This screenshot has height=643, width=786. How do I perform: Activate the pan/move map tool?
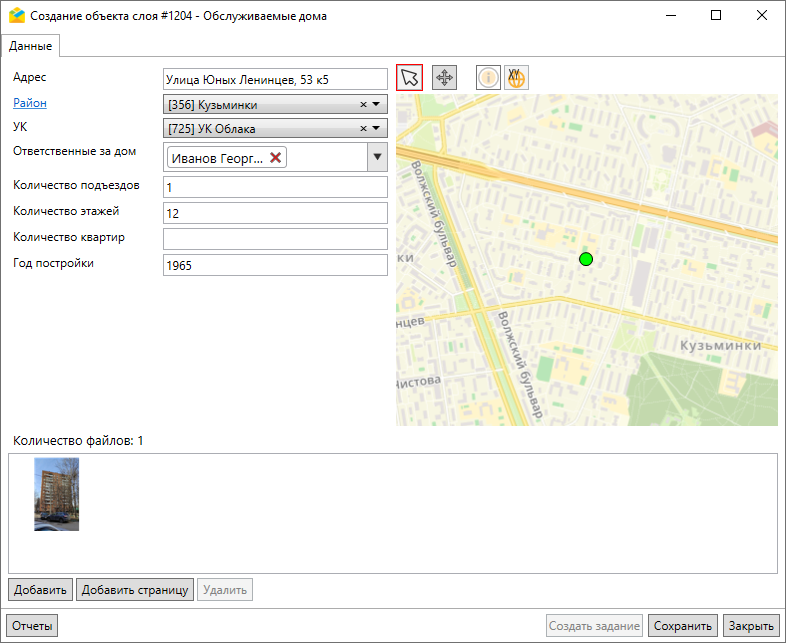(444, 78)
